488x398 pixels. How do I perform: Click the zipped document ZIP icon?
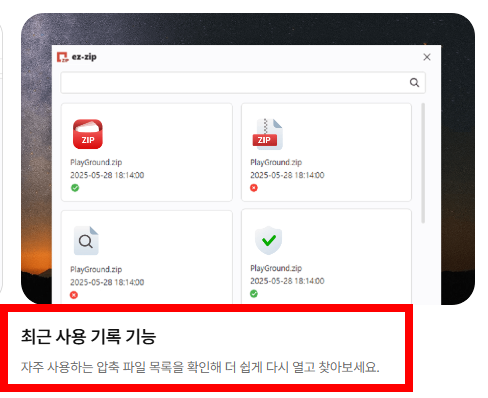267,134
